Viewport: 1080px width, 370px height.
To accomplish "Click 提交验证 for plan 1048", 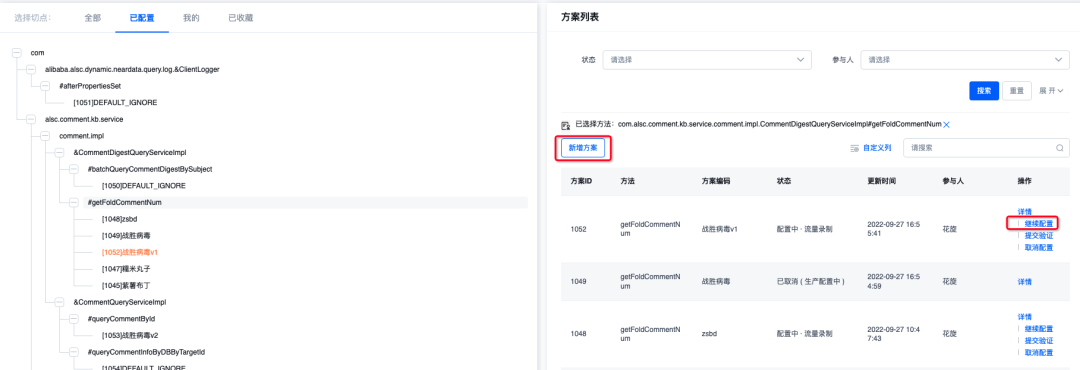I will tap(1038, 340).
